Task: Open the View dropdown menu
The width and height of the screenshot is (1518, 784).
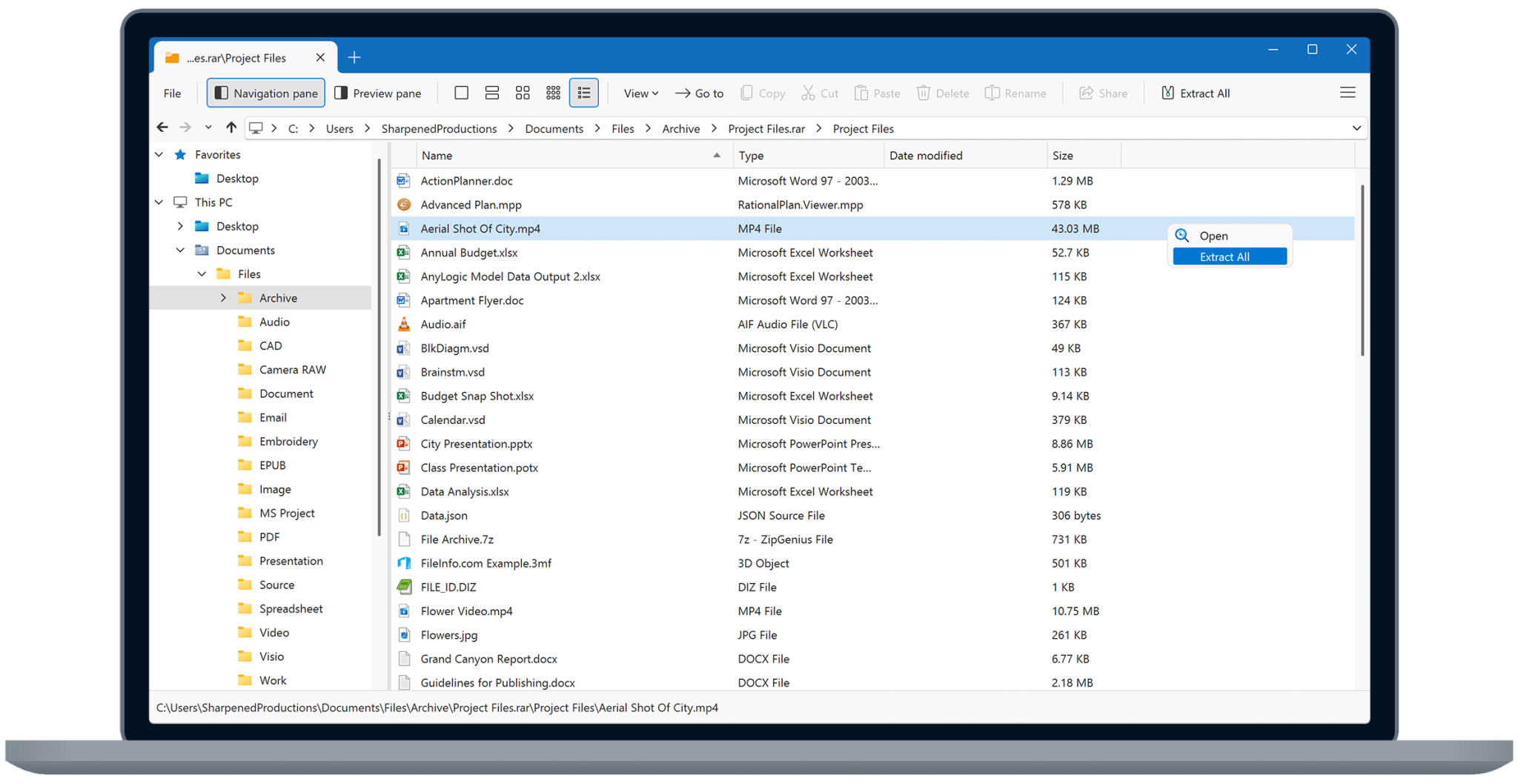Action: [640, 93]
